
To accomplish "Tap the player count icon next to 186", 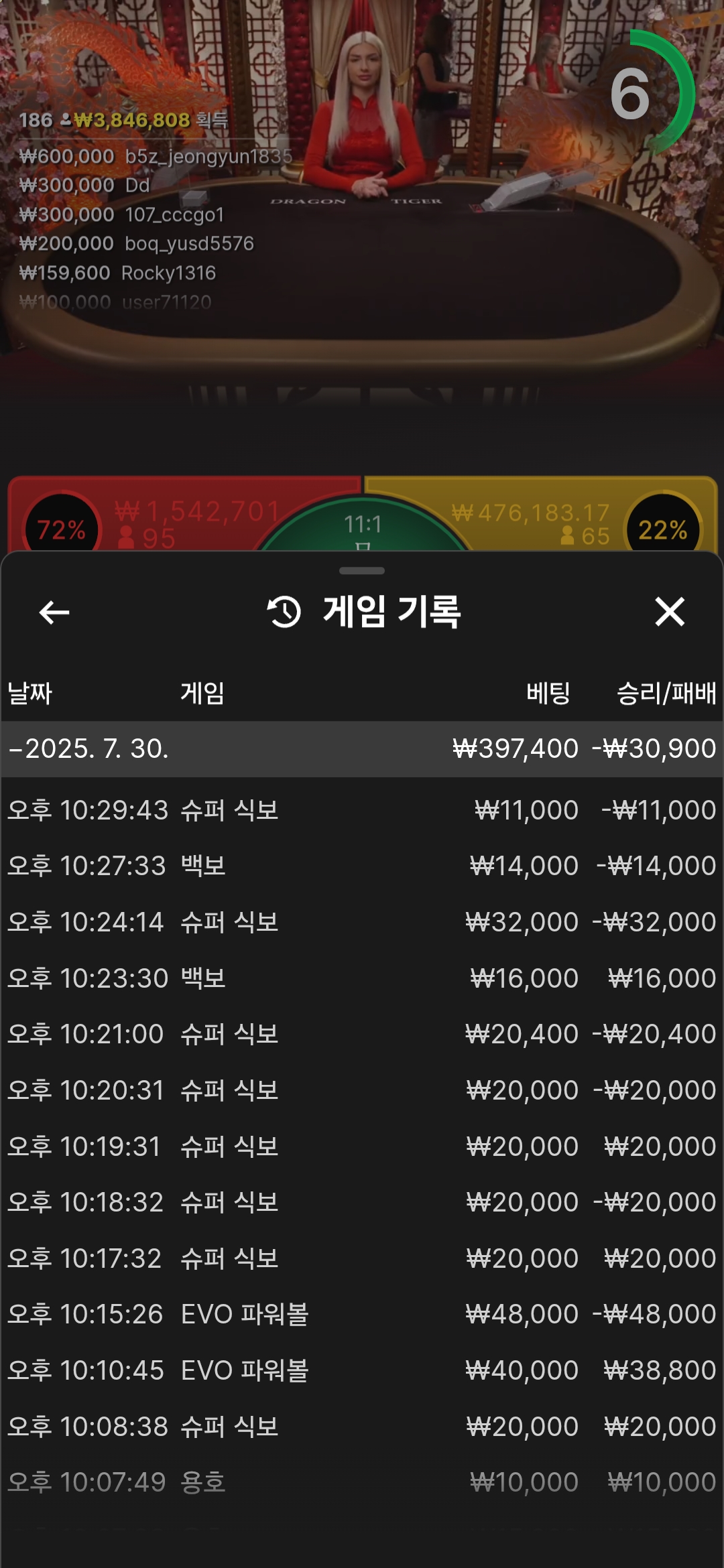I will [66, 120].
